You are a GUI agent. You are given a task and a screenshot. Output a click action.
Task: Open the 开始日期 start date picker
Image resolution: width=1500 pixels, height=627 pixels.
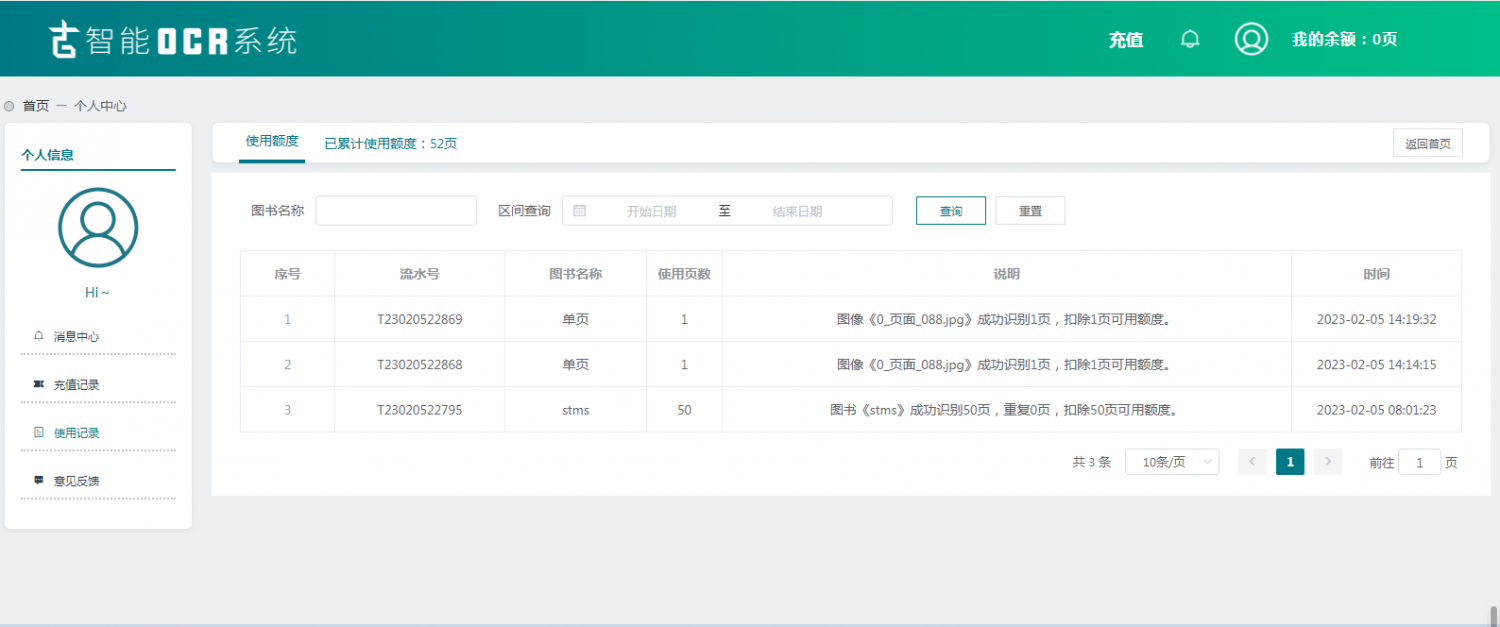651,211
